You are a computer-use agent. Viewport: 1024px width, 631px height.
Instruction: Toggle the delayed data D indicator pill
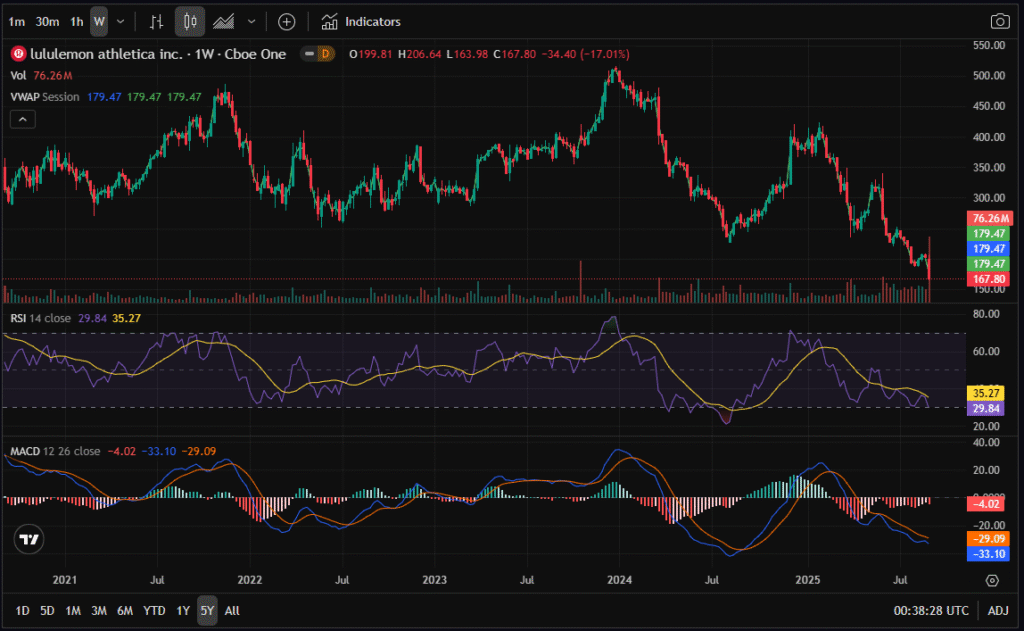[x=323, y=53]
